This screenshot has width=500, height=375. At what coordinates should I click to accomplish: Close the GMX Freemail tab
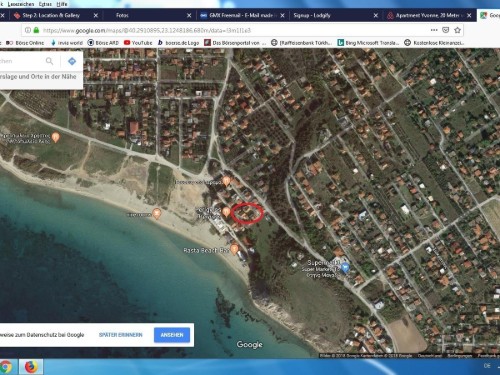click(282, 15)
